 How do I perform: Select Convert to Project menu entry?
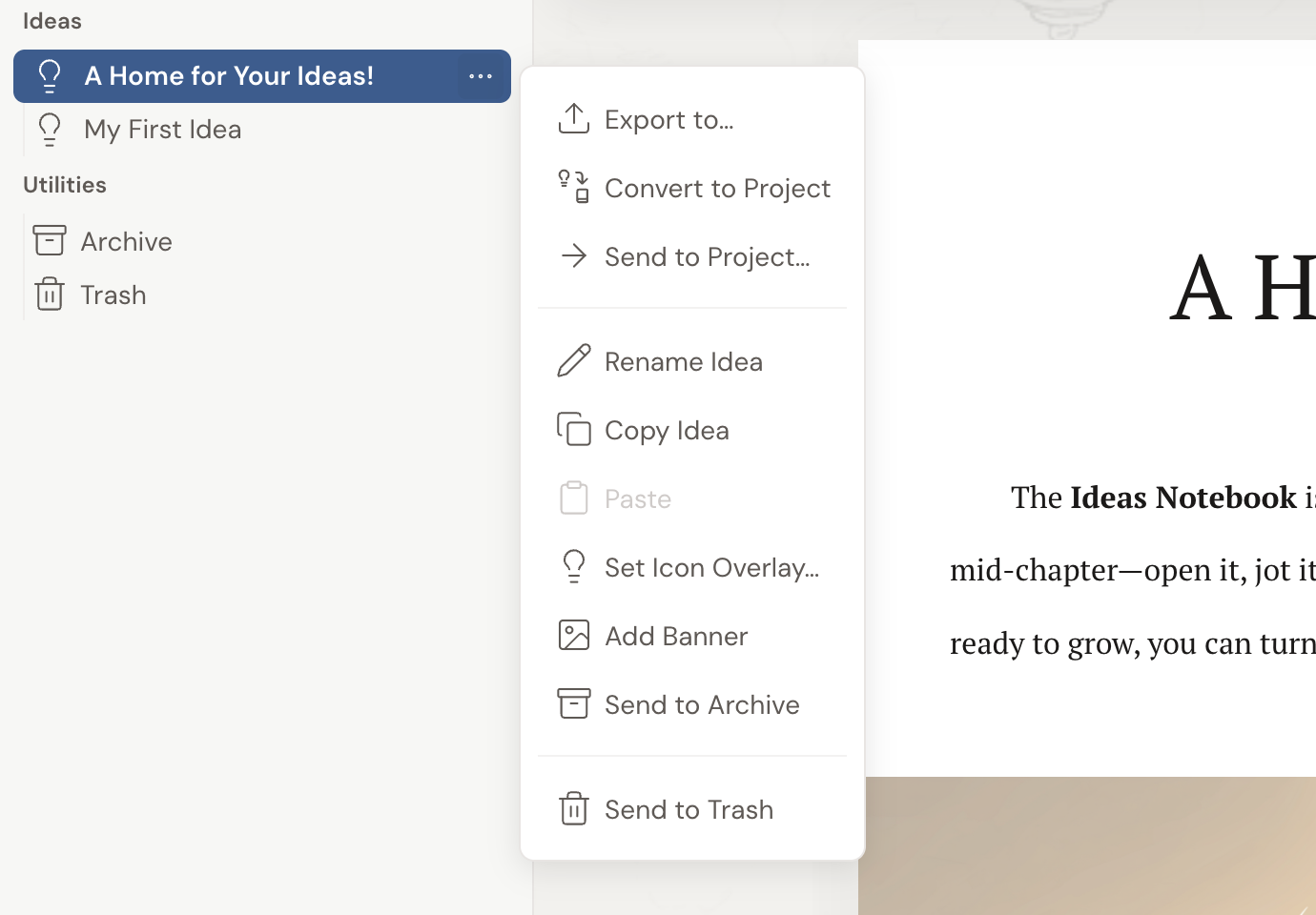point(692,188)
